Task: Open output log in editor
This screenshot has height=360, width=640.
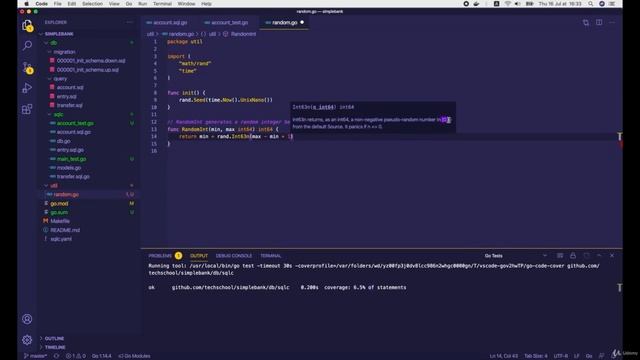Action: [x=586, y=256]
